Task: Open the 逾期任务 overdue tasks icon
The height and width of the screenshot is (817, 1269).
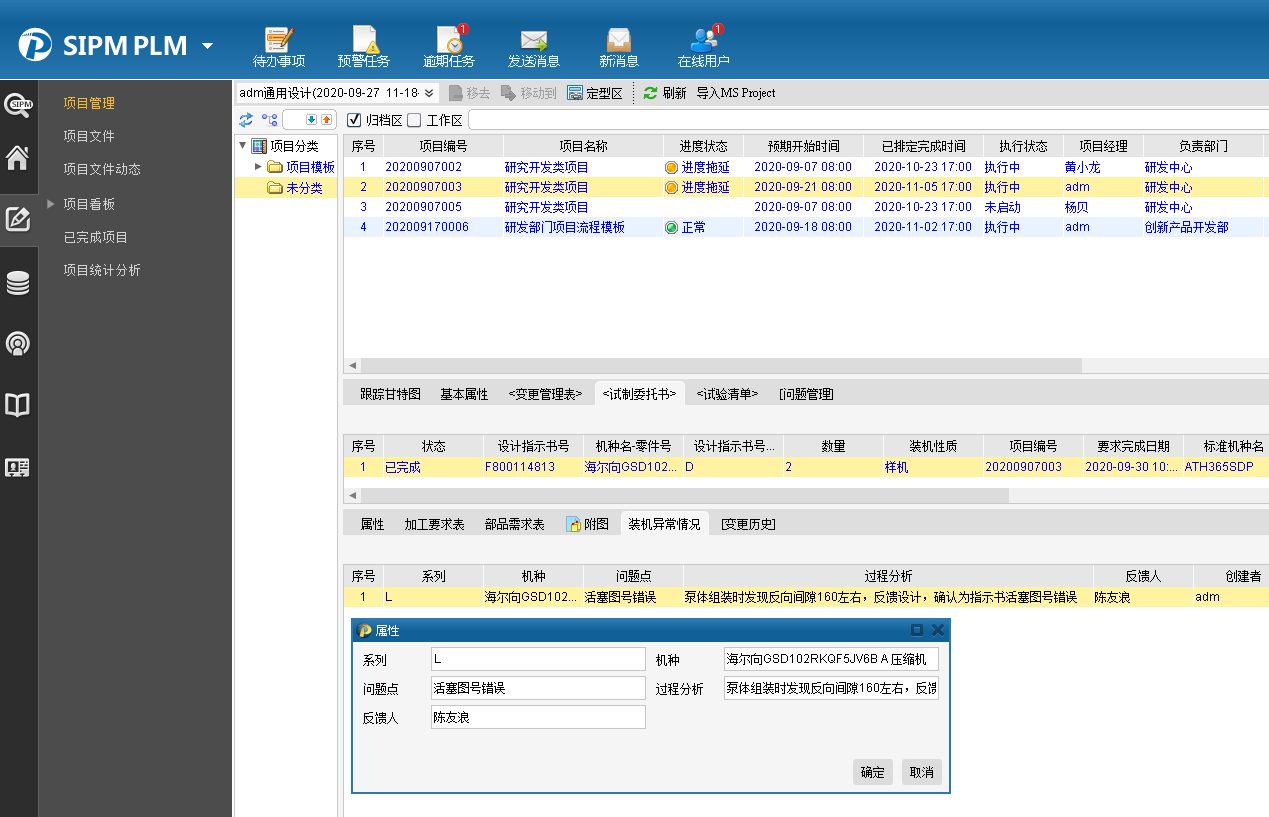Action: coord(449,42)
